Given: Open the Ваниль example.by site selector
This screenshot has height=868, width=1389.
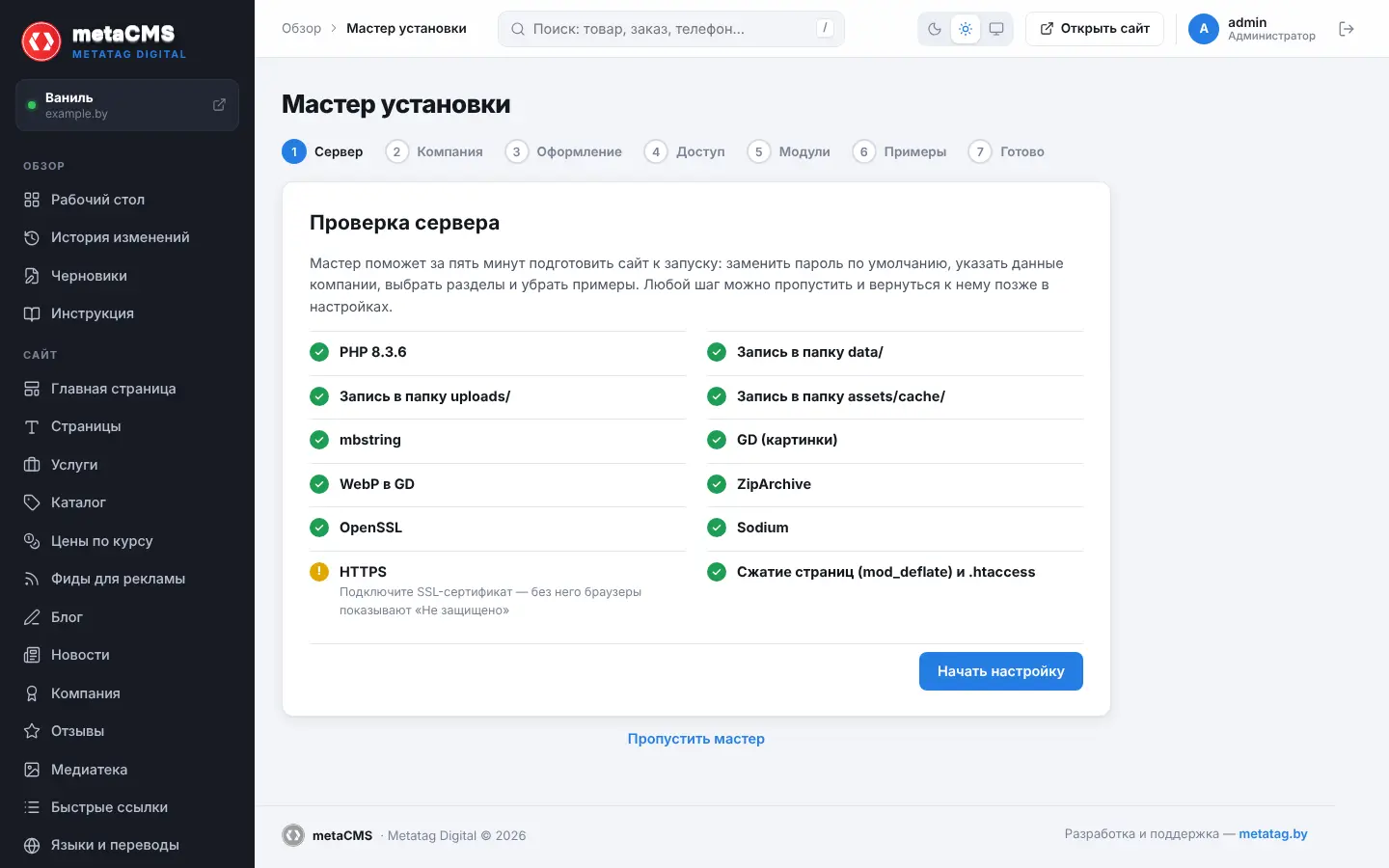Looking at the screenshot, I should 127,105.
